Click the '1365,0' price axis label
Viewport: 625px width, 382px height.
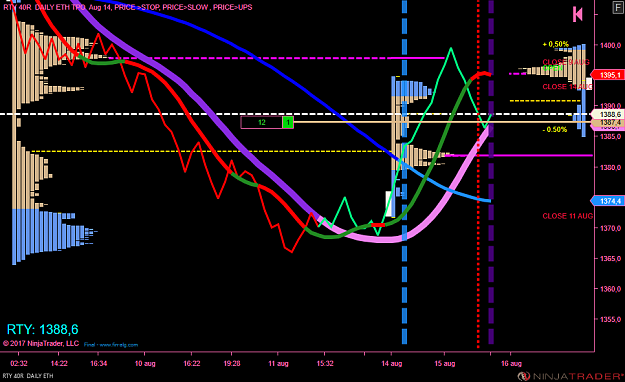611,259
